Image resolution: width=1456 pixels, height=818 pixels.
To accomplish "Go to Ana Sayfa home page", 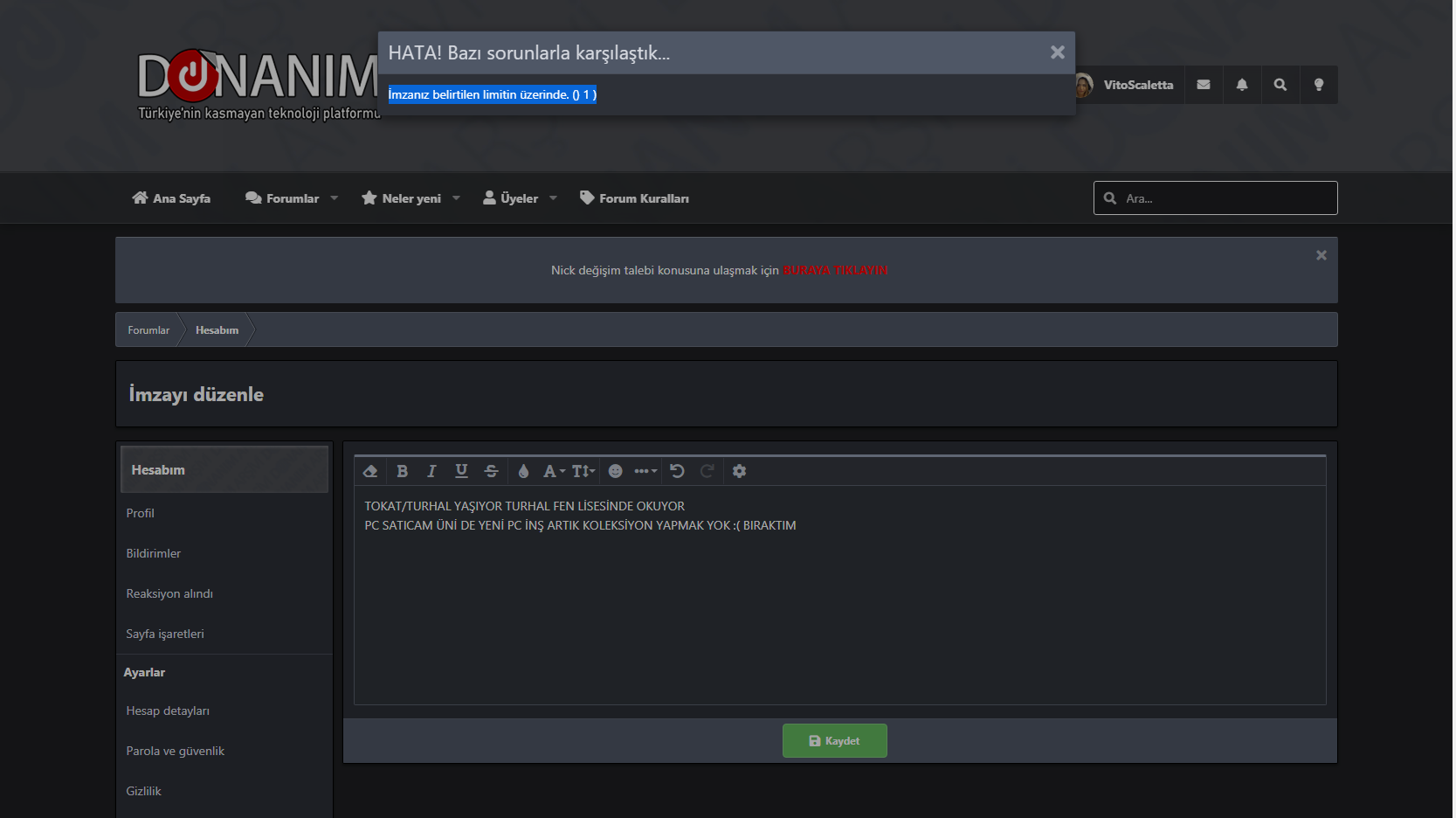I will click(x=171, y=198).
